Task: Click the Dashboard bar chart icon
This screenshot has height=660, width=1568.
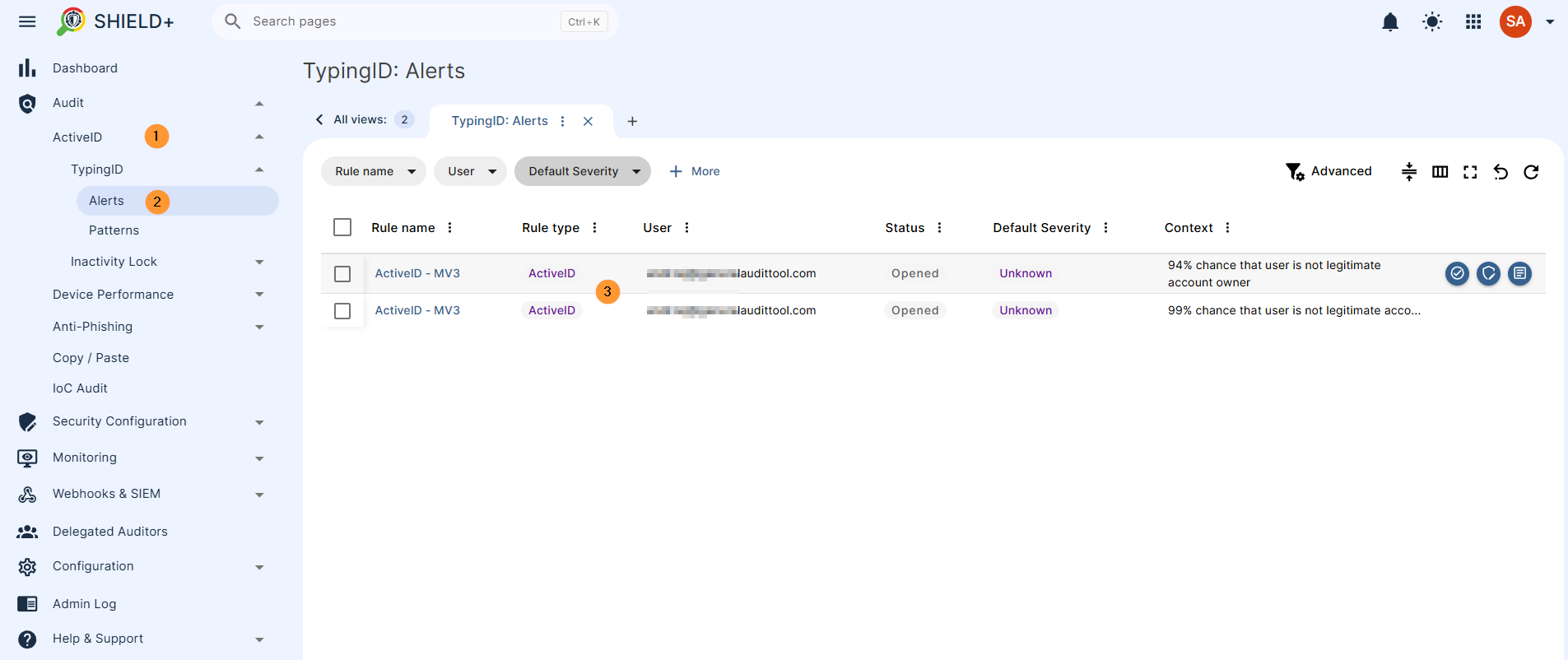Action: [27, 67]
